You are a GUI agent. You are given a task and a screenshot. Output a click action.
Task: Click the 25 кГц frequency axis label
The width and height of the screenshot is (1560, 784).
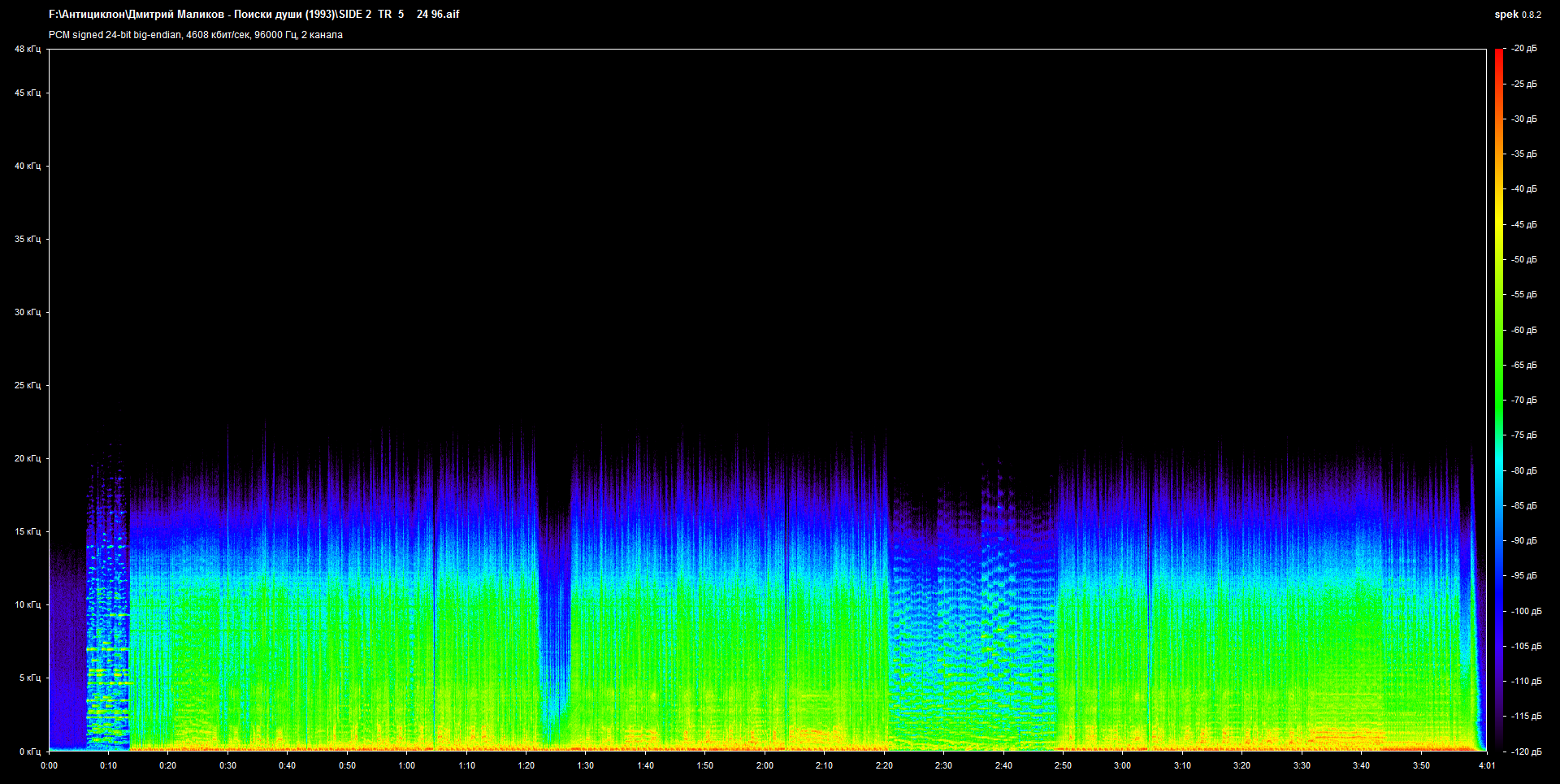tap(27, 386)
